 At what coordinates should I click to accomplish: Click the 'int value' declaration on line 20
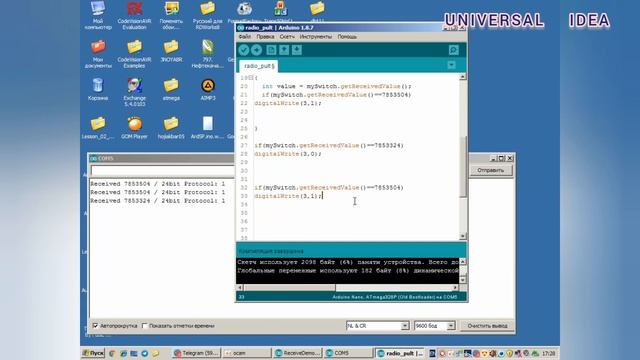coord(279,86)
